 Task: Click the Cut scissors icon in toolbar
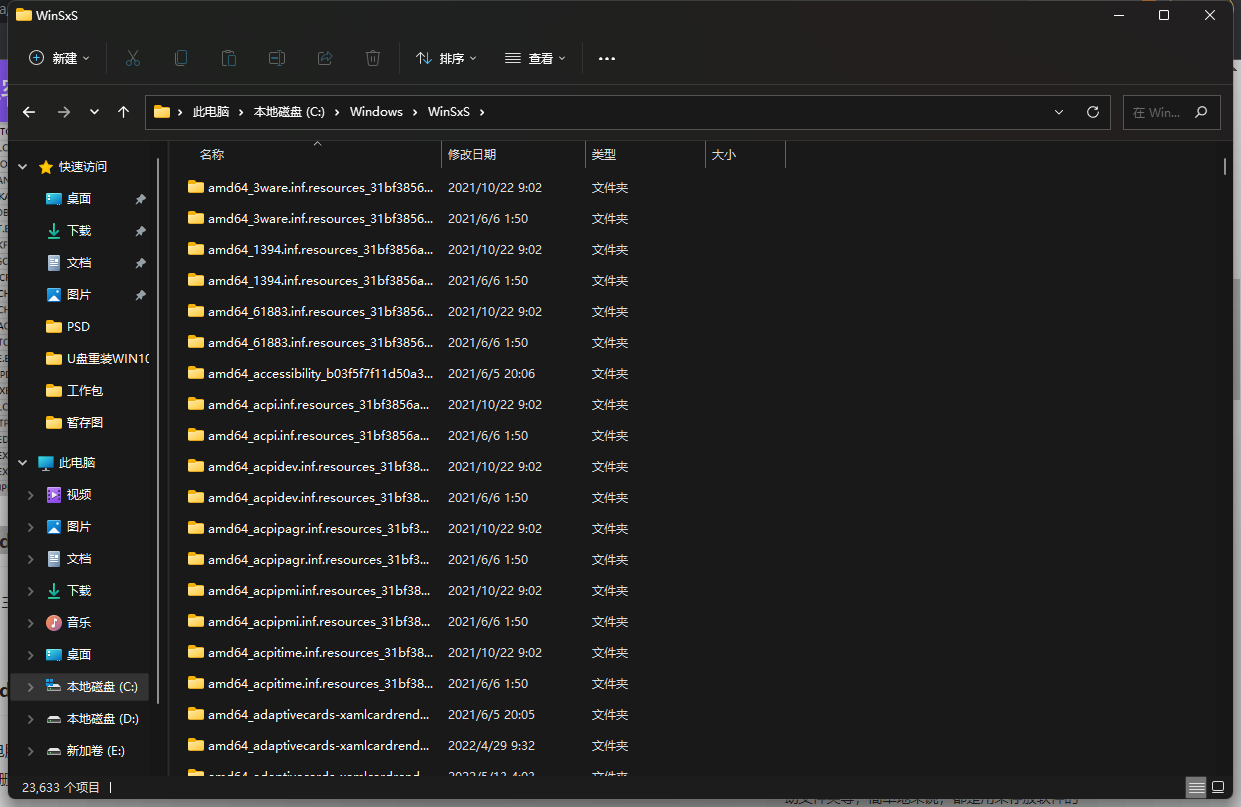point(133,58)
